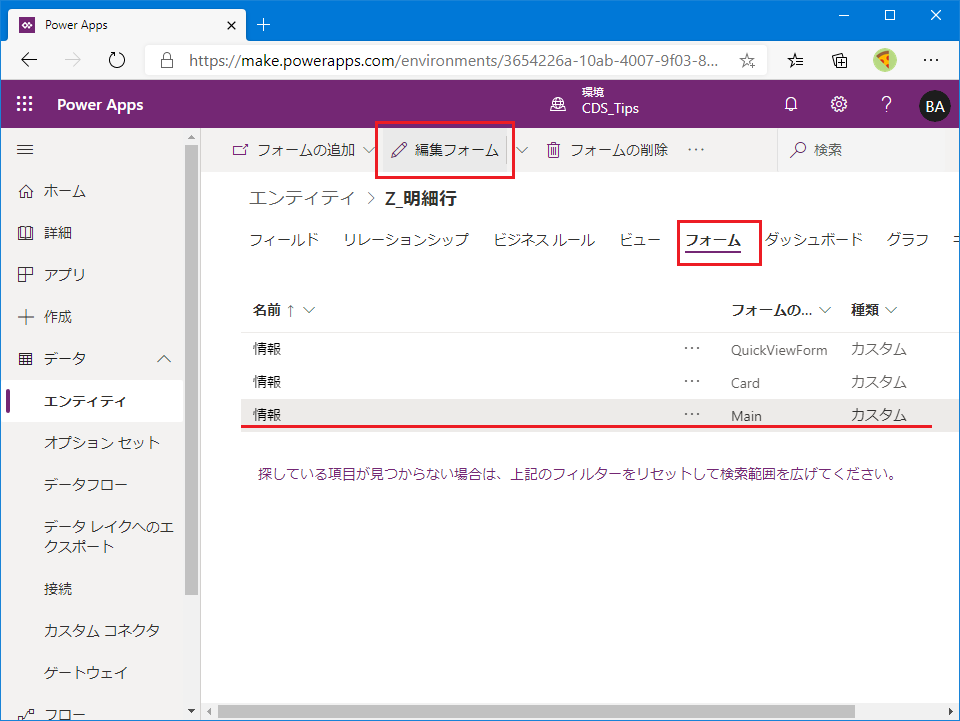Open the settings gear in header
This screenshot has height=721, width=960.
(x=839, y=105)
